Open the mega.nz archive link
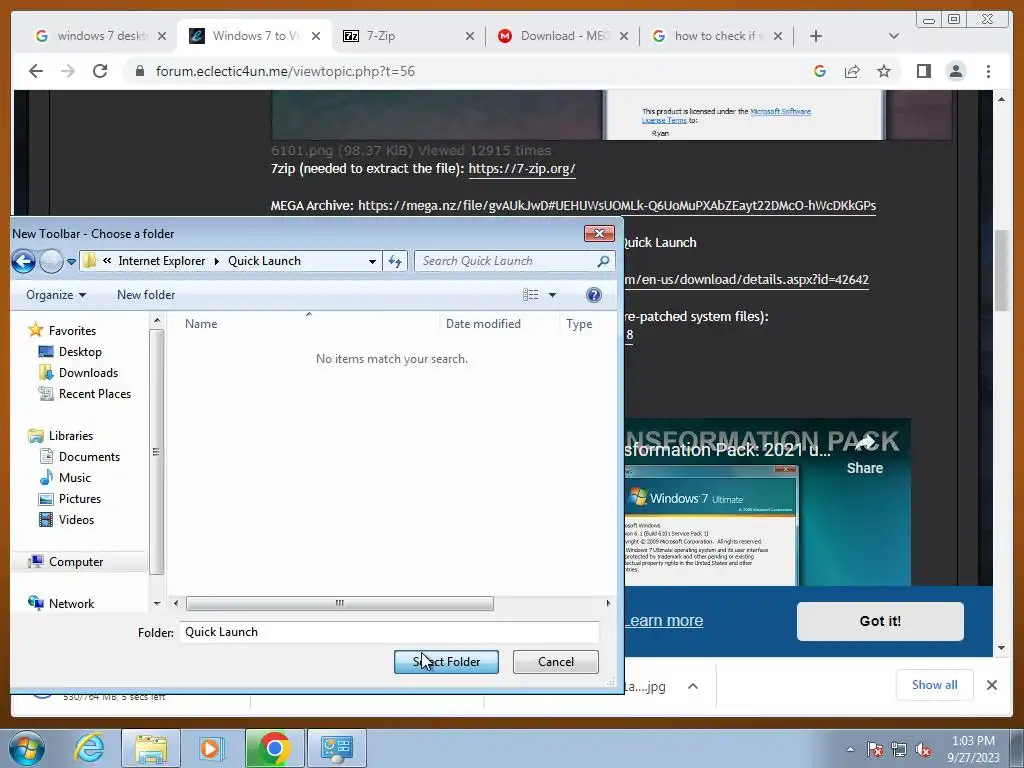 pos(617,206)
